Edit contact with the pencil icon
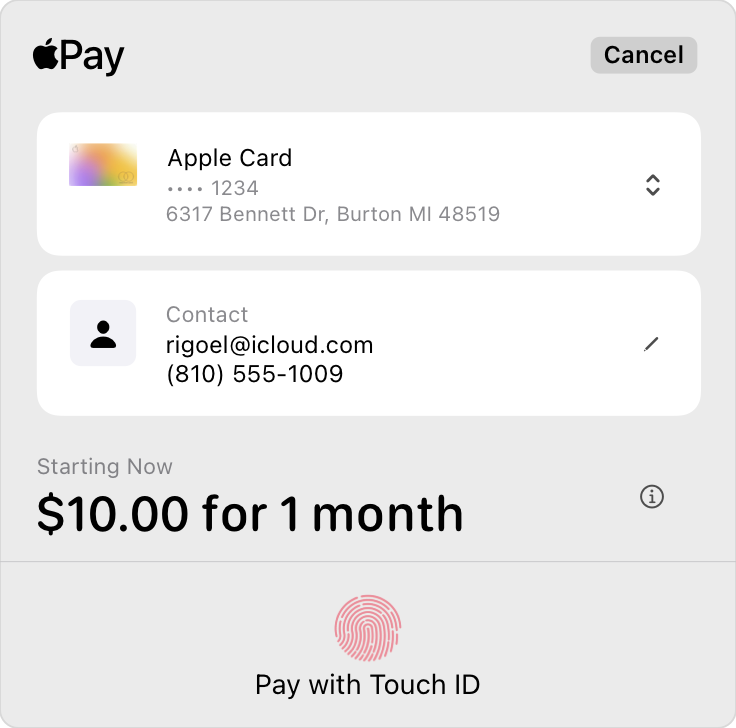This screenshot has width=736, height=728. 651,344
